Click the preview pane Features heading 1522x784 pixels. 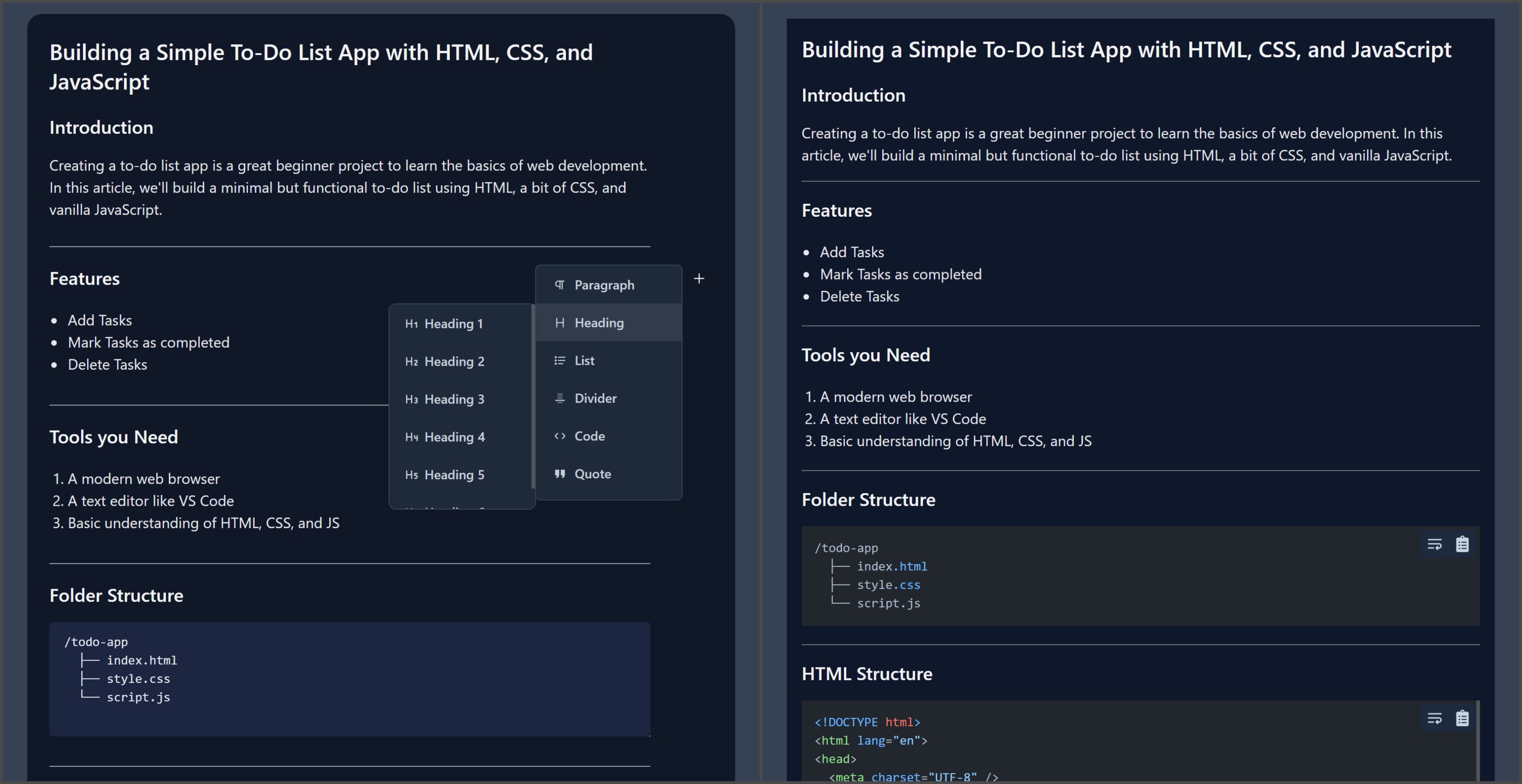pyautogui.click(x=837, y=211)
